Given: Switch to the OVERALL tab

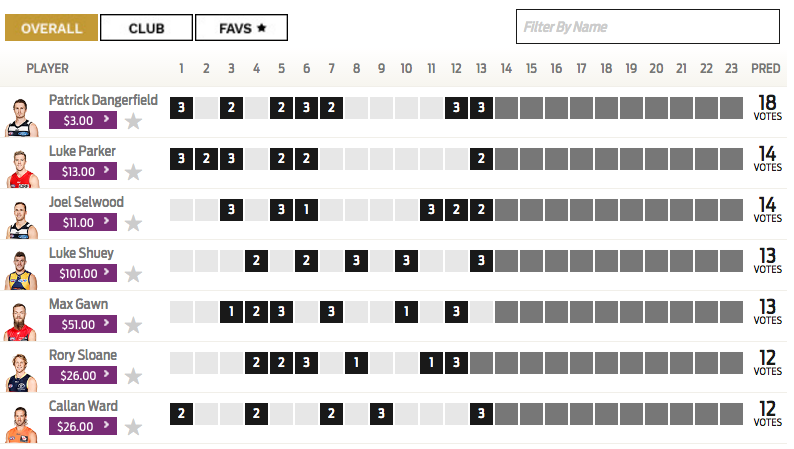Looking at the screenshot, I should [51, 28].
